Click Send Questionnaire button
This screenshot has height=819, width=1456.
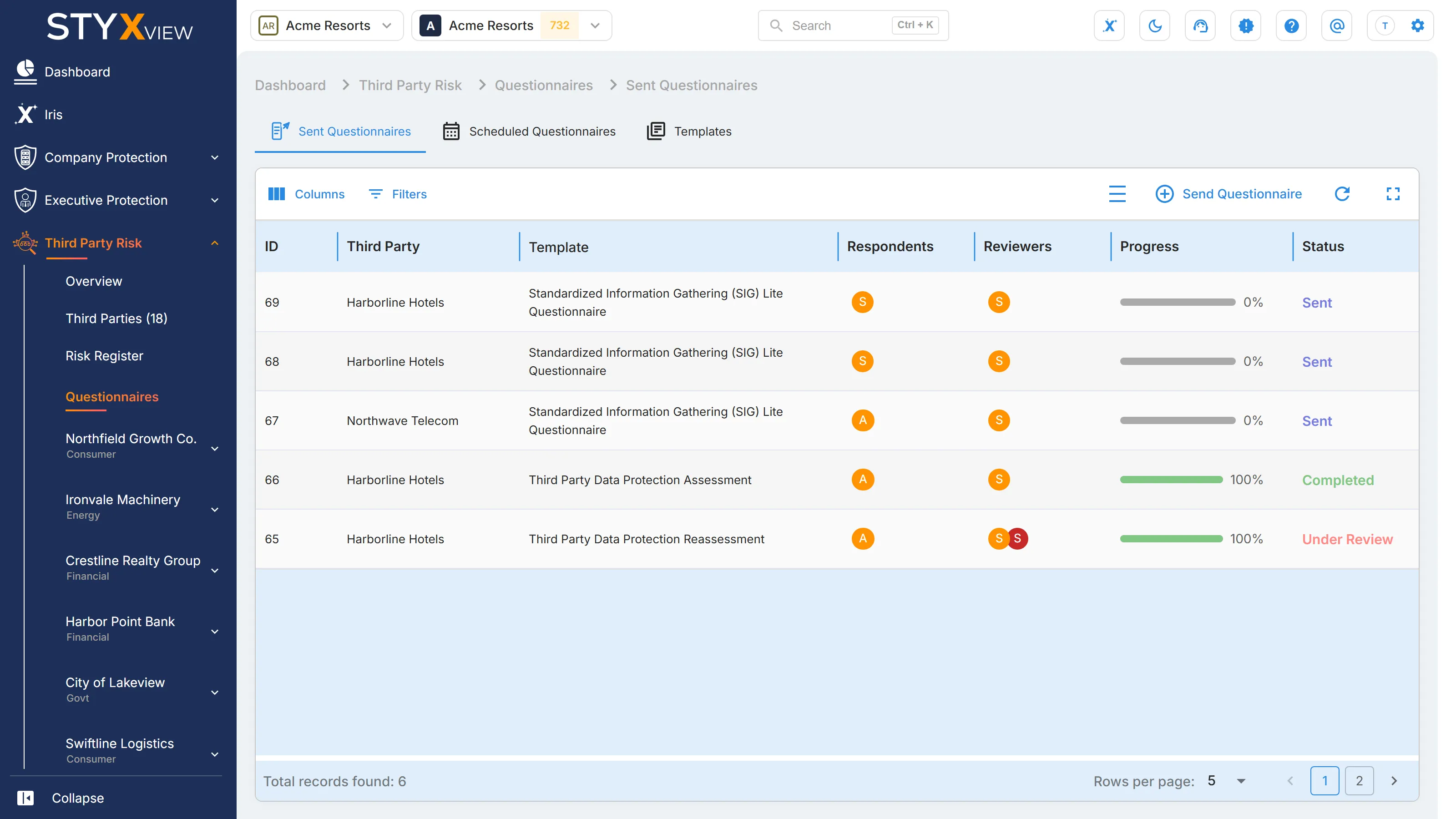click(x=1228, y=194)
